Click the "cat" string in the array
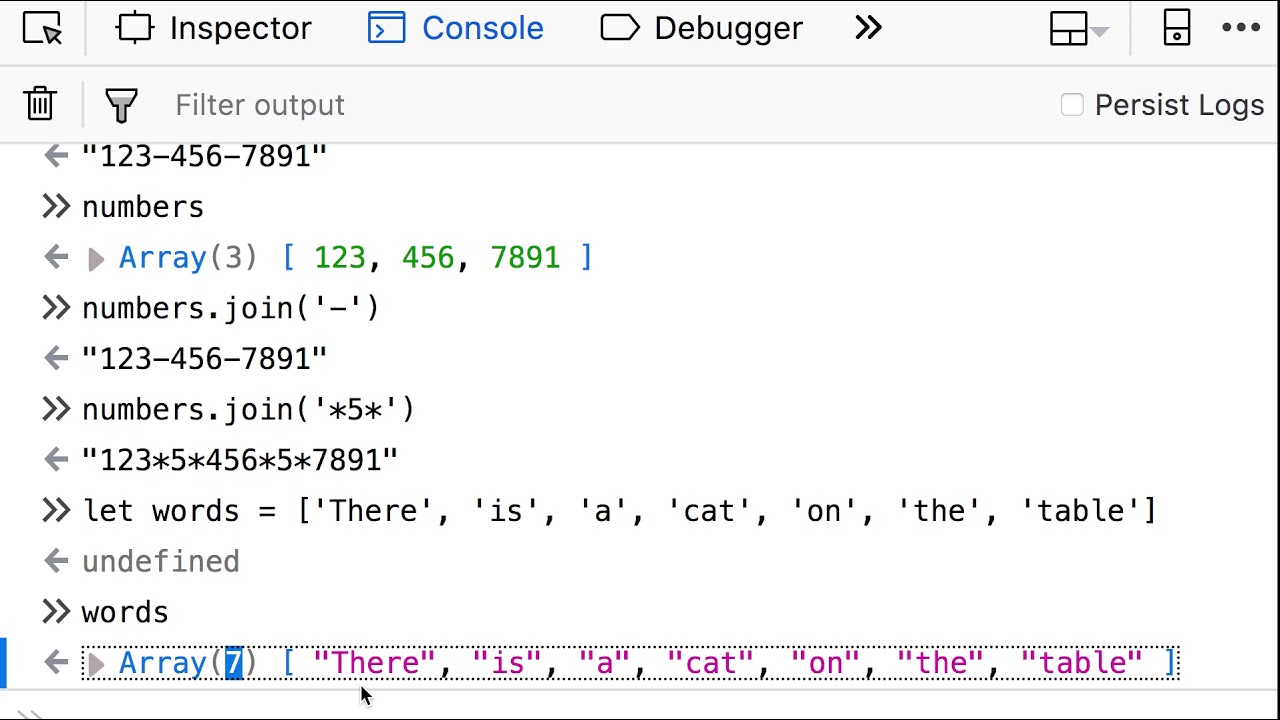The image size is (1280, 720). [x=709, y=663]
